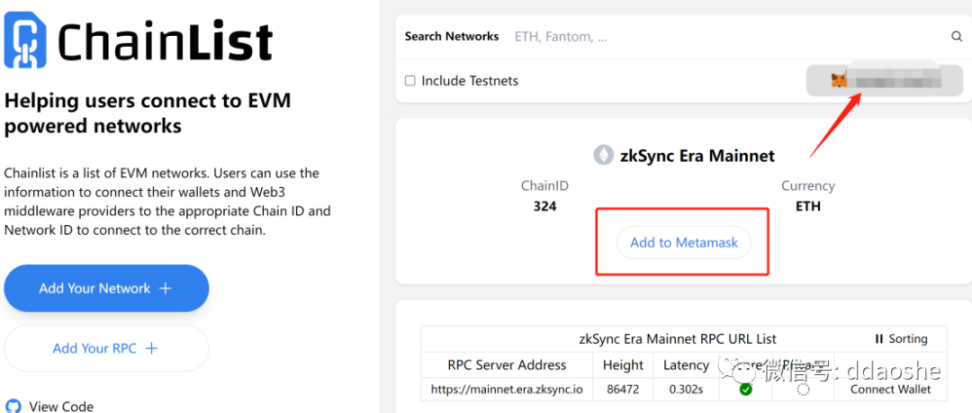The height and width of the screenshot is (413, 972).
Task: Click the zkSync Era network logo icon
Action: (x=603, y=155)
